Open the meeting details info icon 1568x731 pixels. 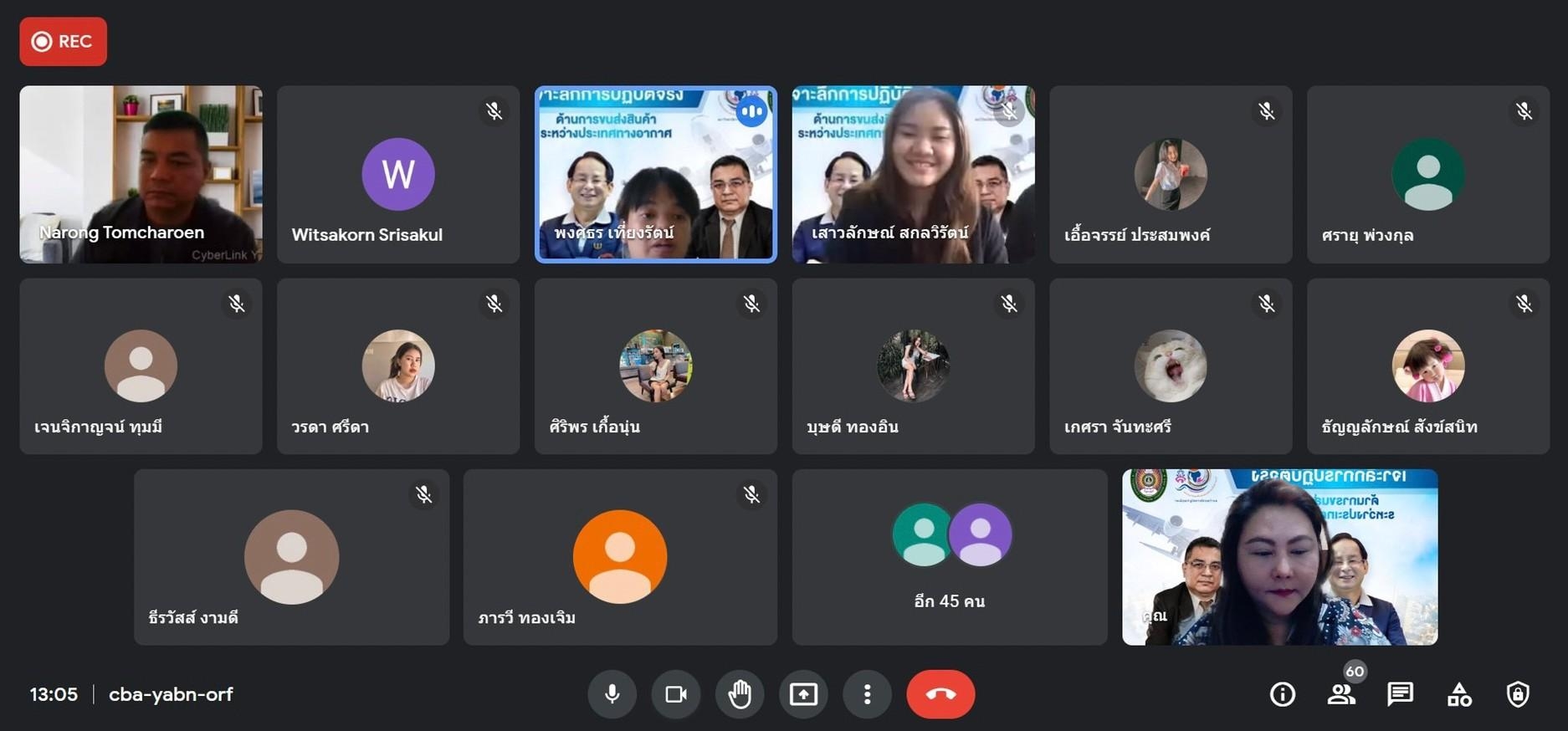pyautogui.click(x=1282, y=694)
